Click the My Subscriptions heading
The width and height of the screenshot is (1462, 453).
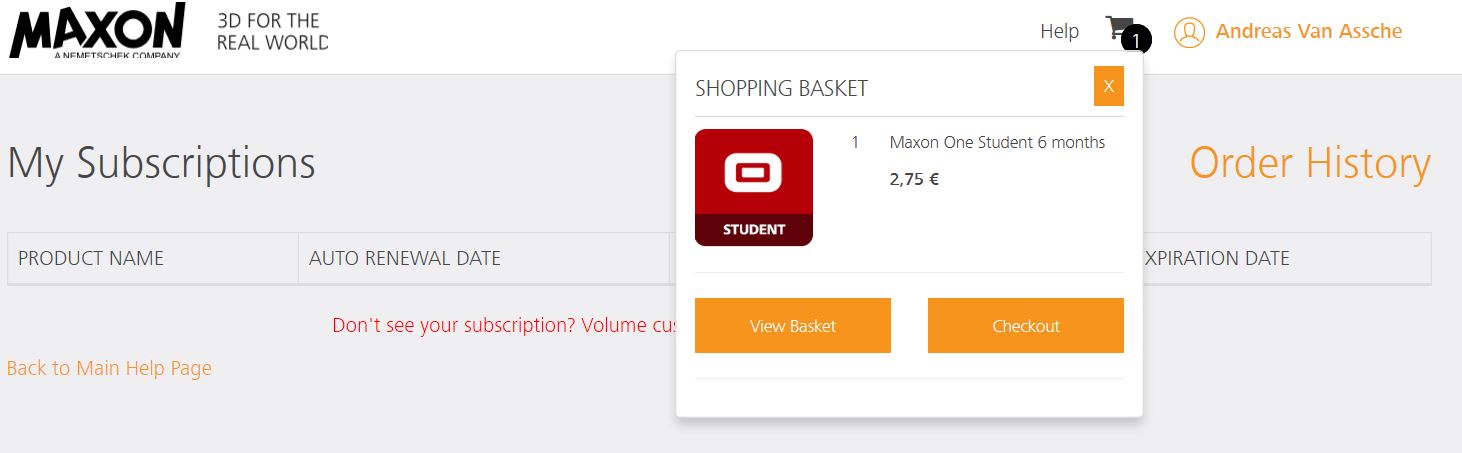coord(161,163)
